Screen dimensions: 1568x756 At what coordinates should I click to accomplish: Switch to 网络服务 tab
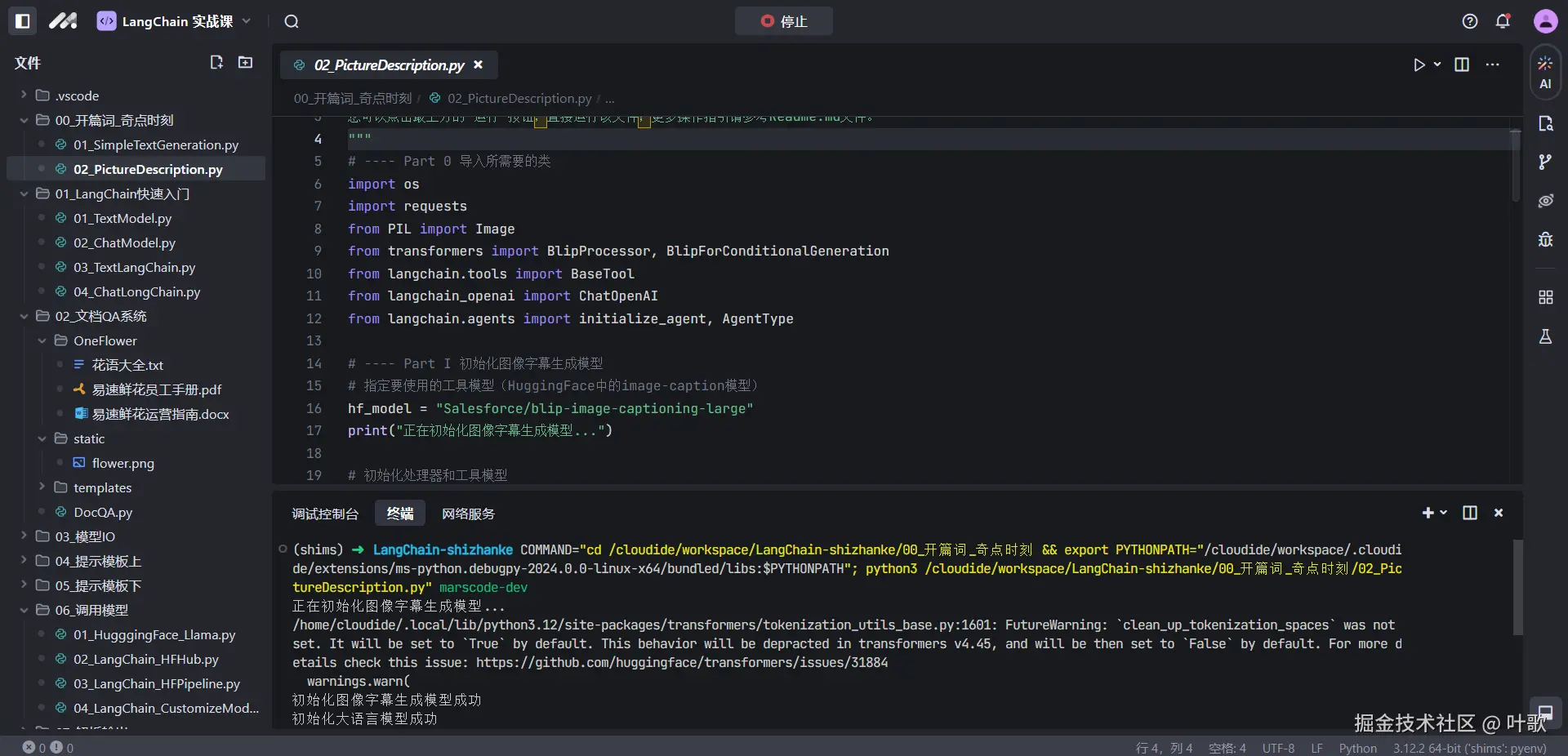[468, 514]
